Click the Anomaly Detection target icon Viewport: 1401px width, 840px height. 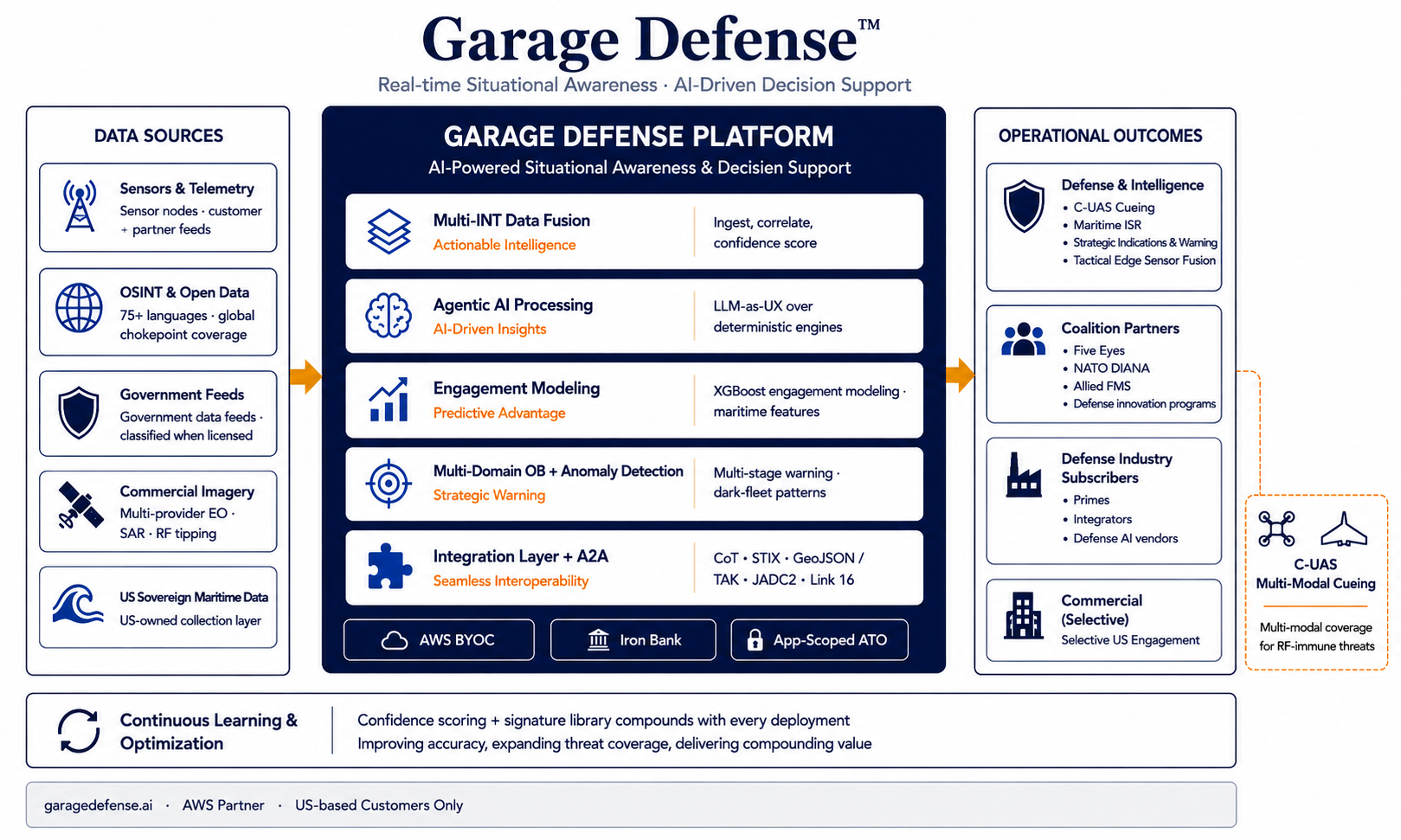click(x=389, y=483)
